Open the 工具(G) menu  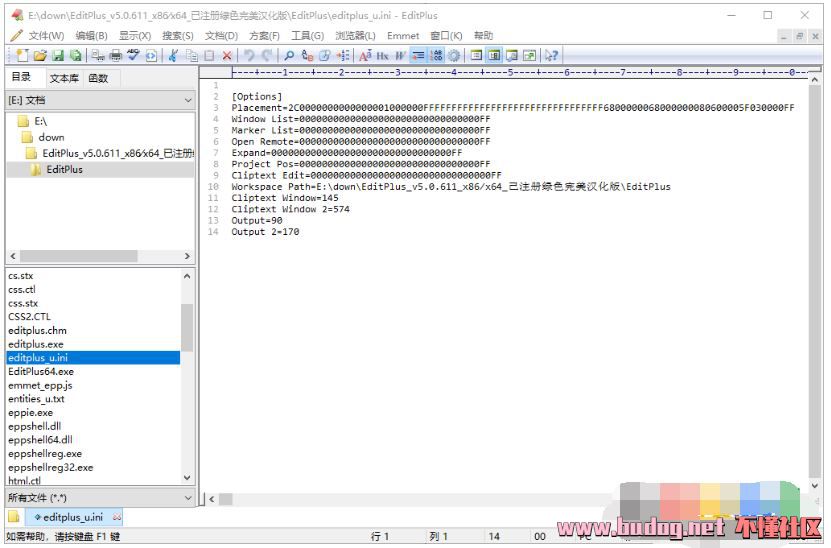[x=307, y=35]
